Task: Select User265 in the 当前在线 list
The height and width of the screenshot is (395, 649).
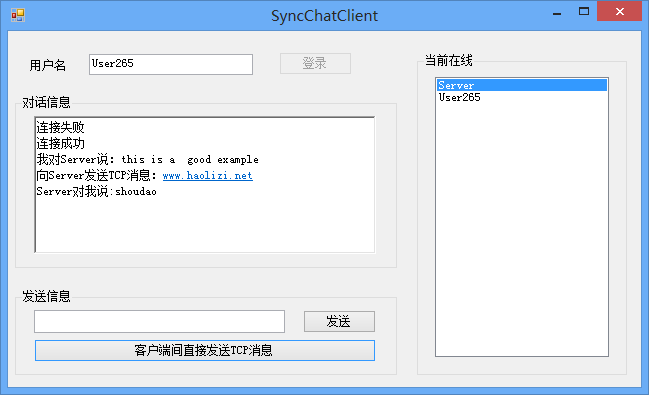Action: [x=522, y=97]
